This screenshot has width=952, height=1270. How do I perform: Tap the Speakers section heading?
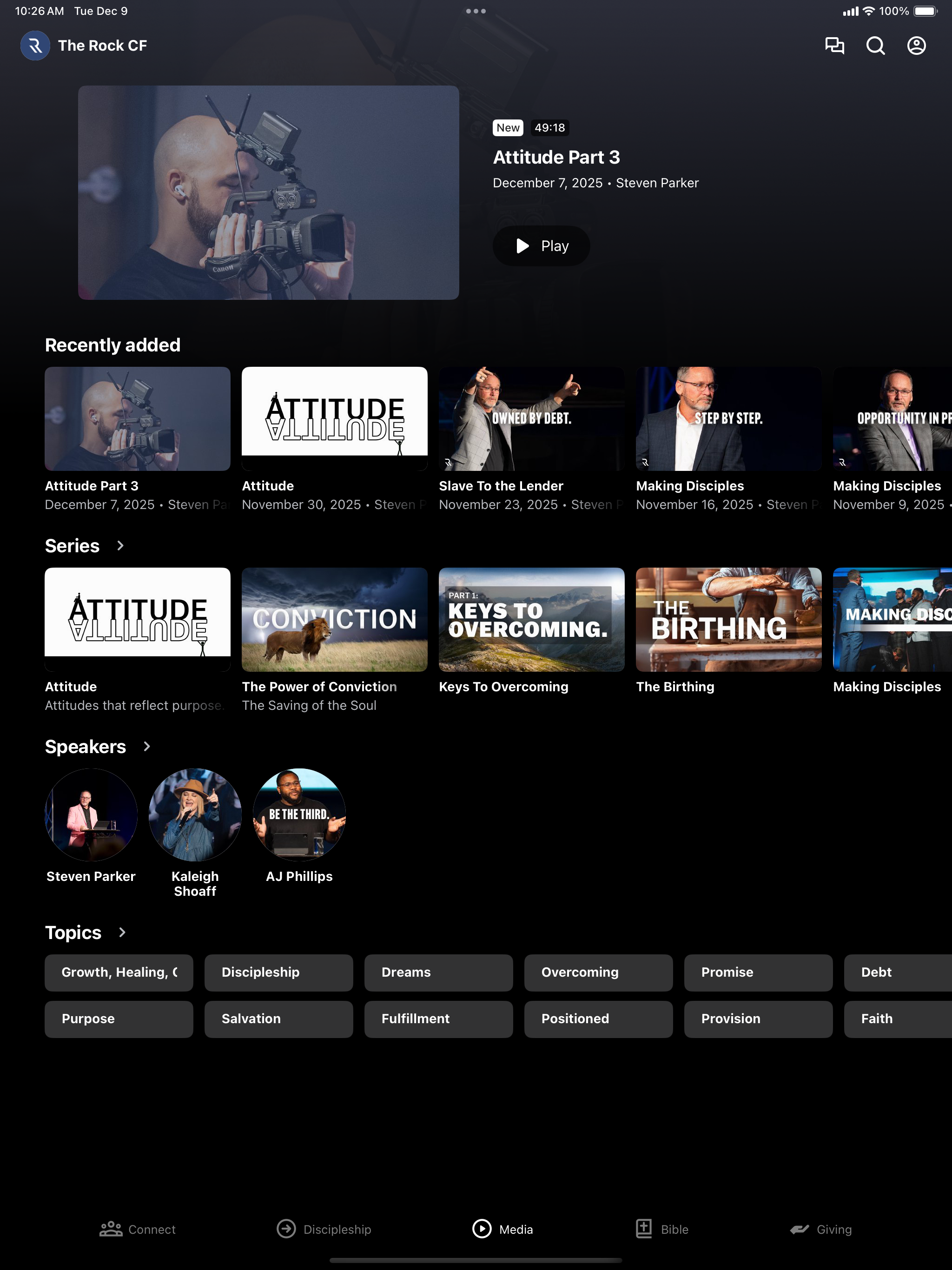86,747
